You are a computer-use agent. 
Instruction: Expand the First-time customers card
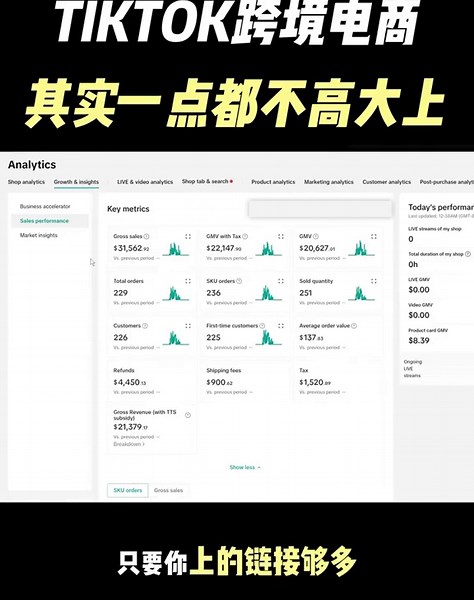(281, 326)
